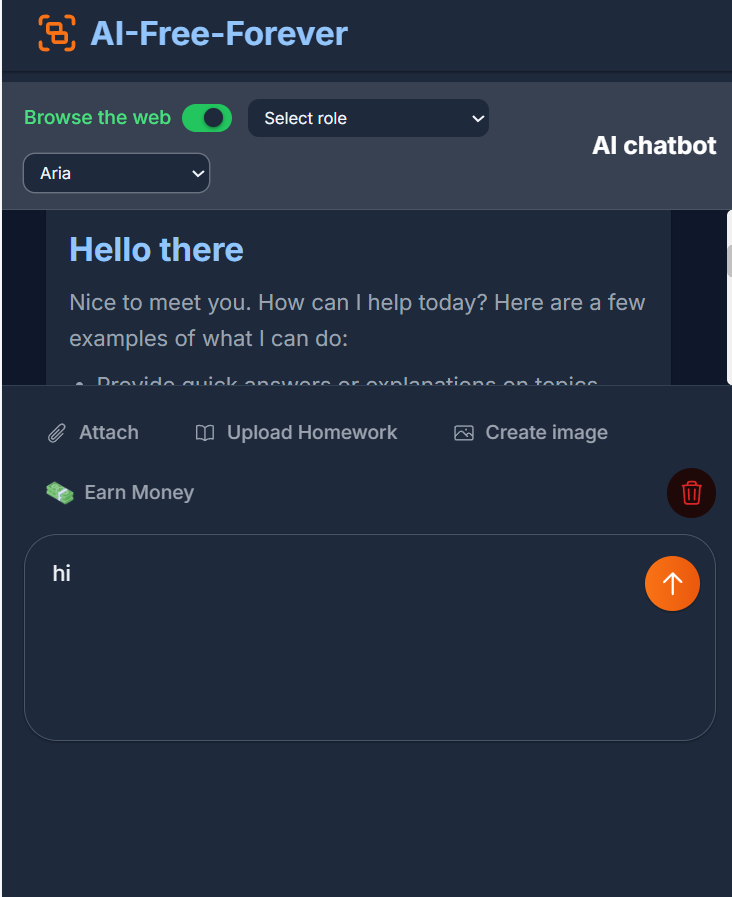The height and width of the screenshot is (897, 732).
Task: Click the paperclip Attach icon
Action: point(57,433)
